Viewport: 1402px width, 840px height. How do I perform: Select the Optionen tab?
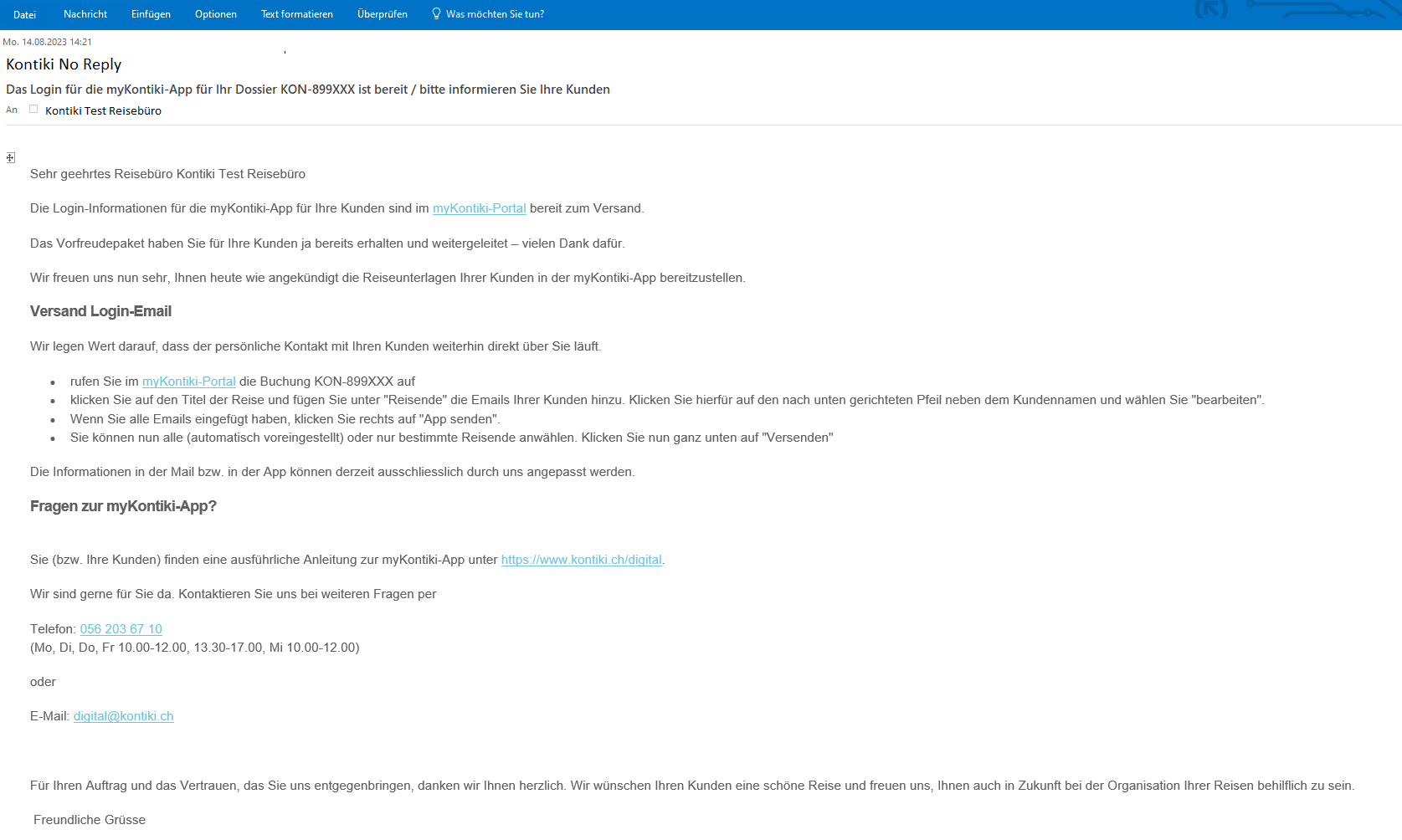[x=216, y=14]
